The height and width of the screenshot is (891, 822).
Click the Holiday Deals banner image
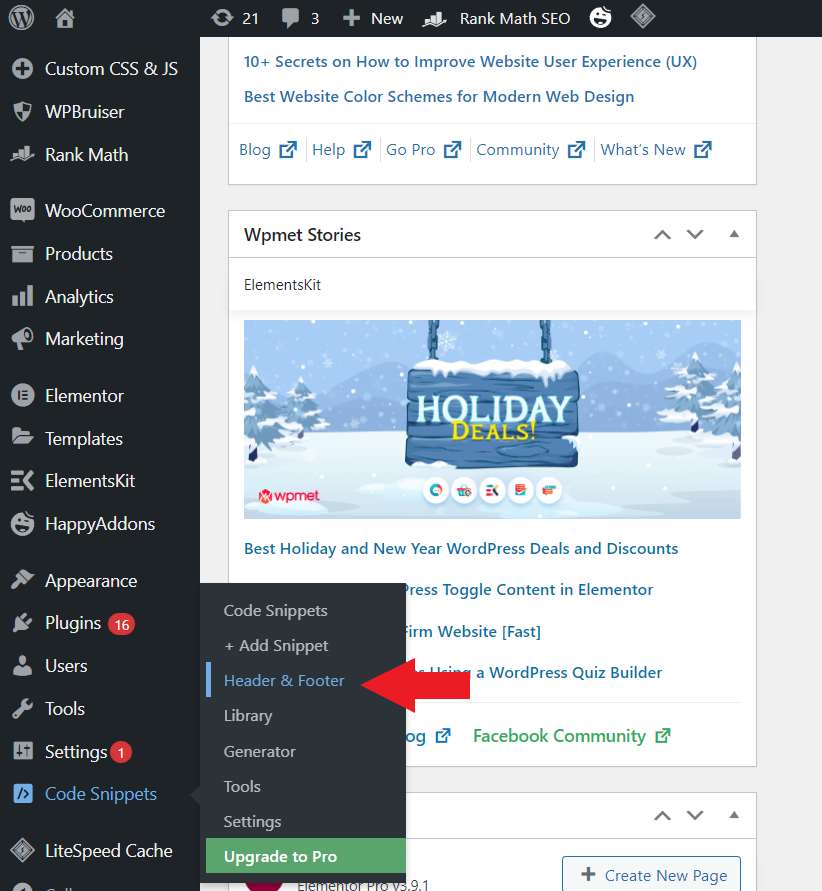(x=492, y=419)
